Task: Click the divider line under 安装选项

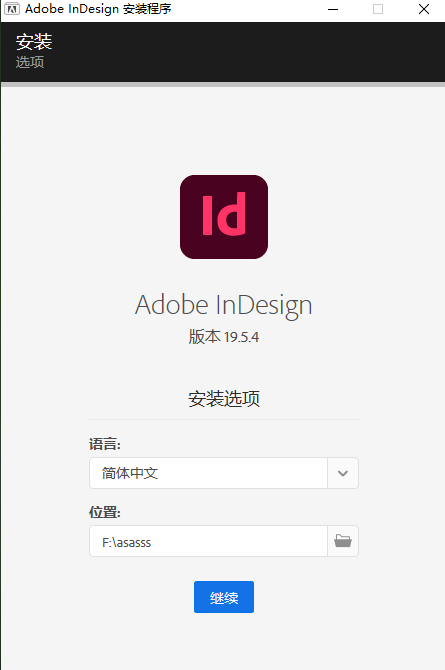Action: (224, 420)
